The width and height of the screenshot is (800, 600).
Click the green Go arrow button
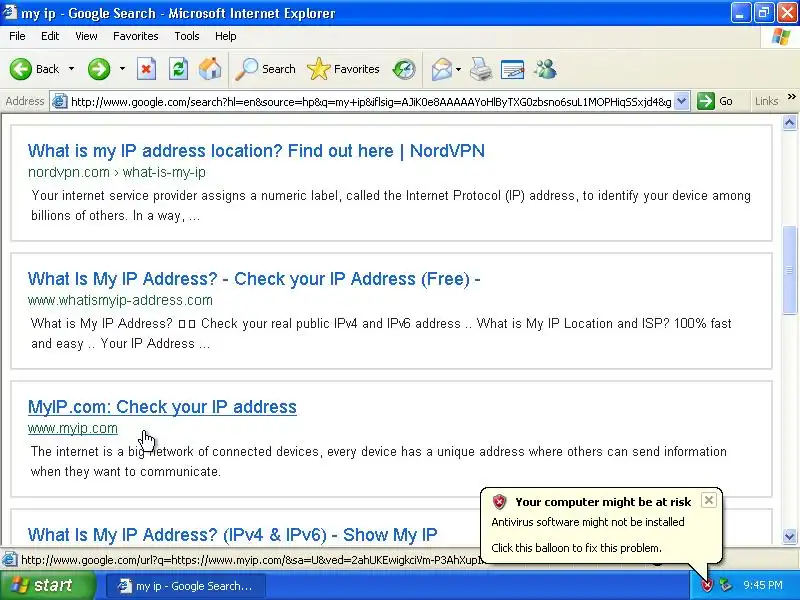click(x=706, y=101)
